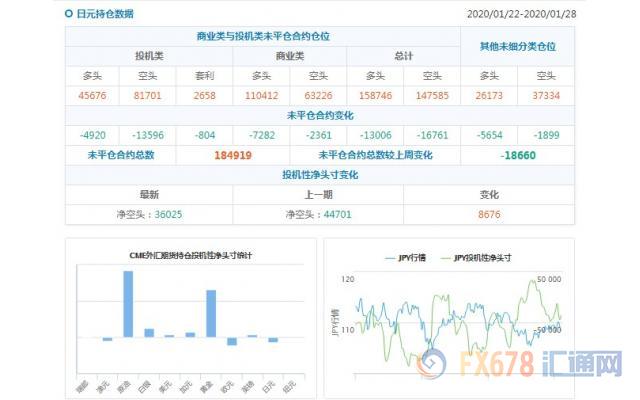Click the tallest bar in the CME bar chart
This screenshot has height=400, width=640.
click(128, 304)
